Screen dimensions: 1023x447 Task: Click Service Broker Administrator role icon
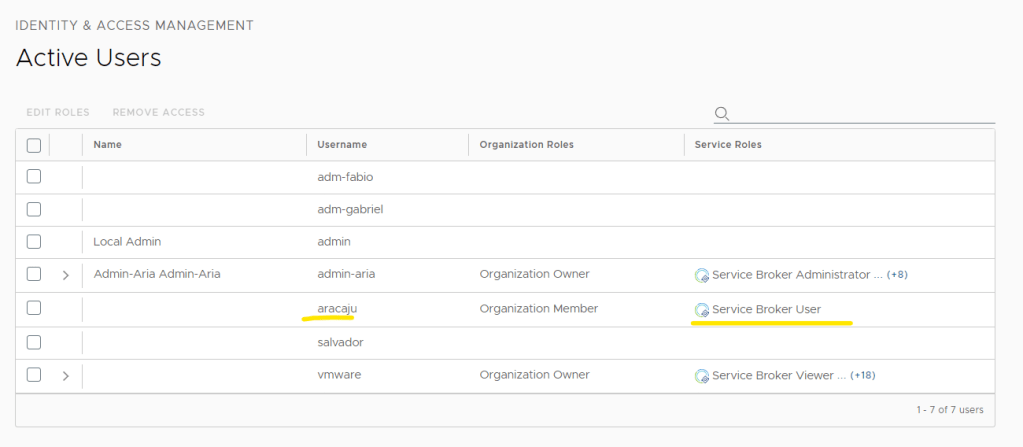[x=702, y=275]
